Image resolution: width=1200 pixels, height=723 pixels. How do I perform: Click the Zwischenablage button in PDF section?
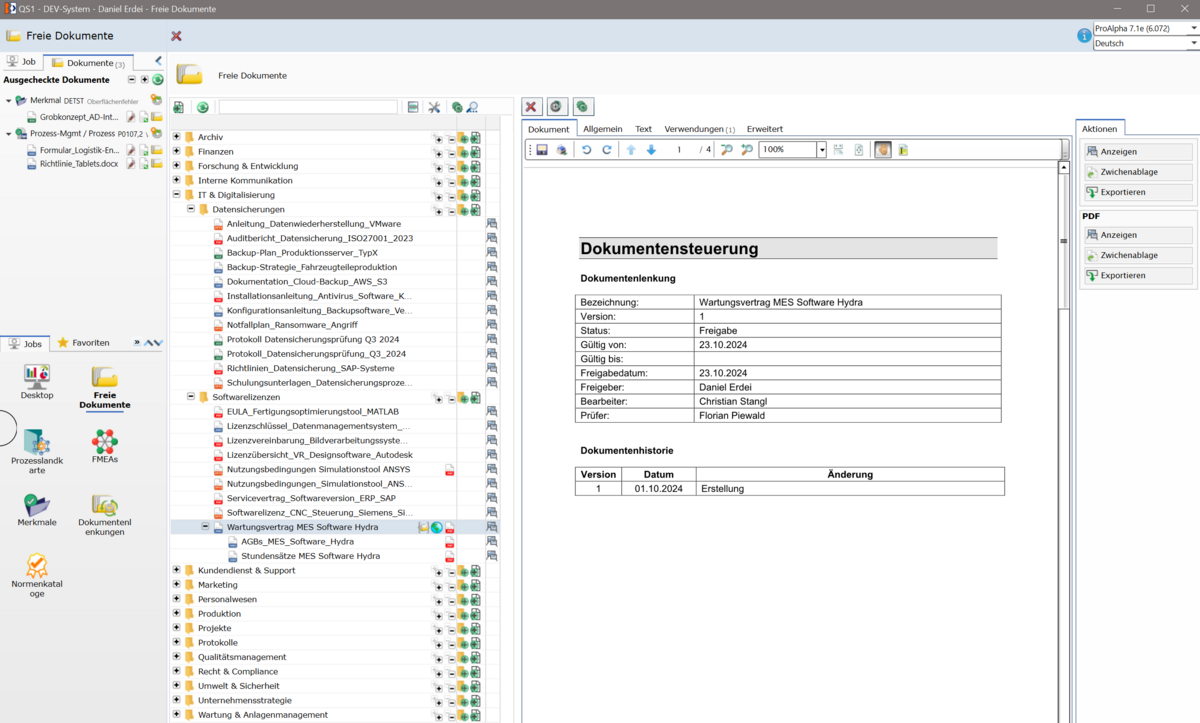(x=1138, y=255)
